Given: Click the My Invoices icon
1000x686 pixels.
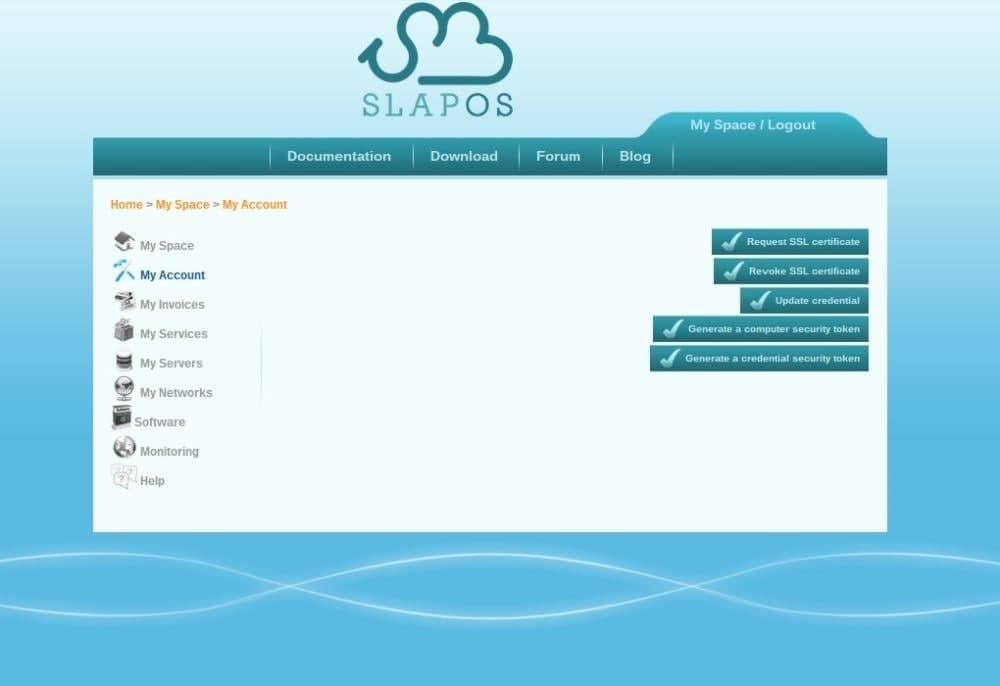Looking at the screenshot, I should pos(124,300).
